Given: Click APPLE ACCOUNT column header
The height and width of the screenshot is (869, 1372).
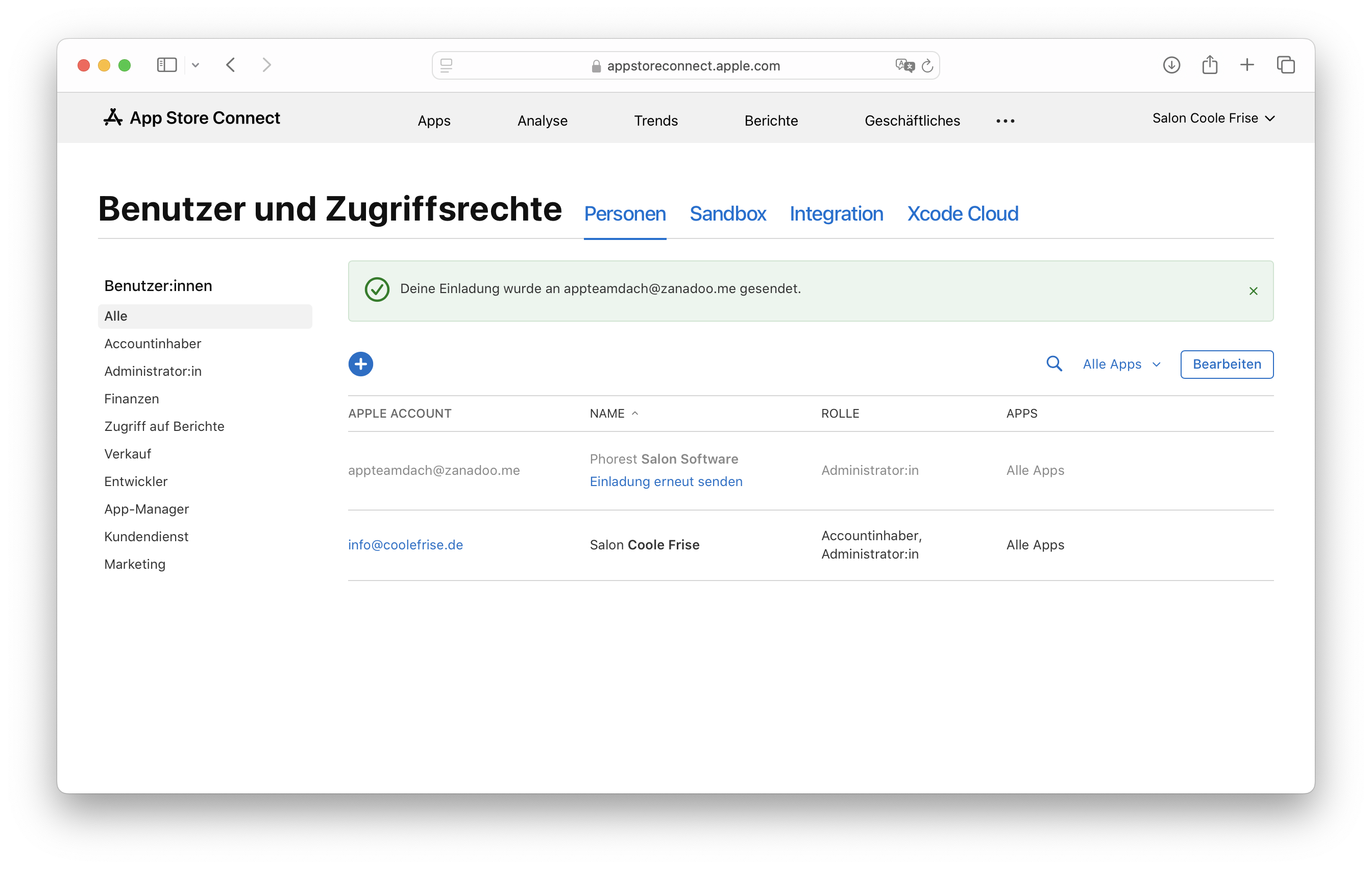Looking at the screenshot, I should pos(400,413).
